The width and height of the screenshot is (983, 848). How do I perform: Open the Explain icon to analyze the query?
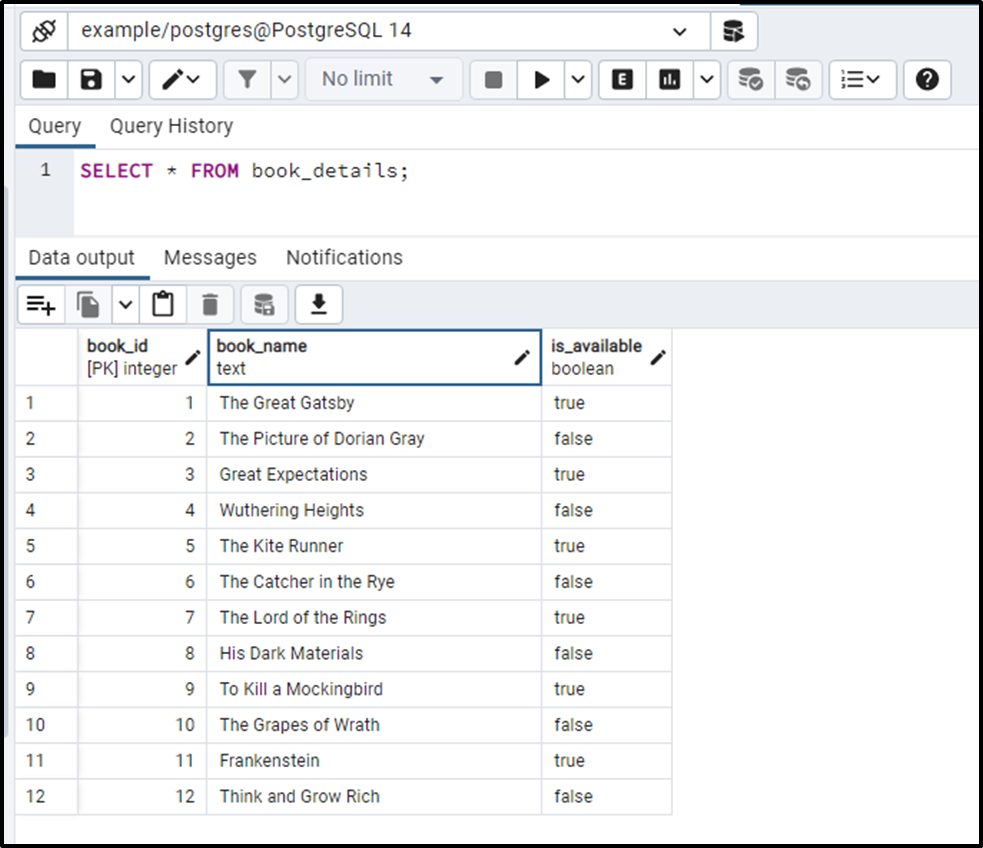[x=621, y=80]
